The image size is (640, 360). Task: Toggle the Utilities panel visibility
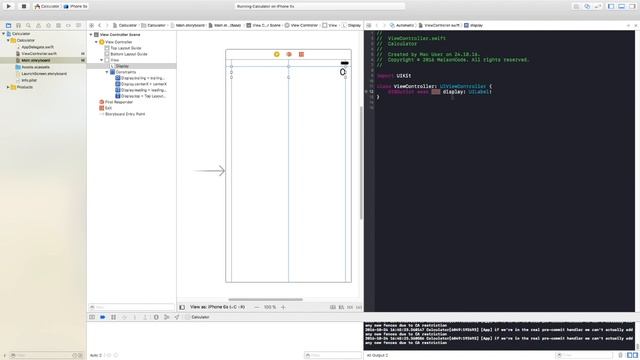[632, 7]
